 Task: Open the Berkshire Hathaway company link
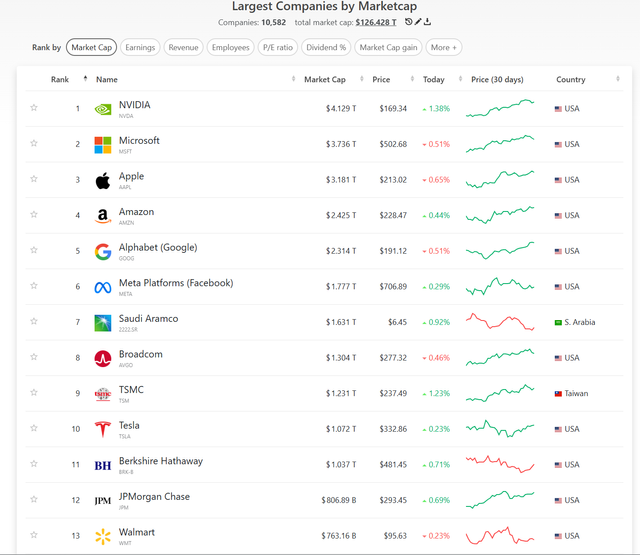161,461
